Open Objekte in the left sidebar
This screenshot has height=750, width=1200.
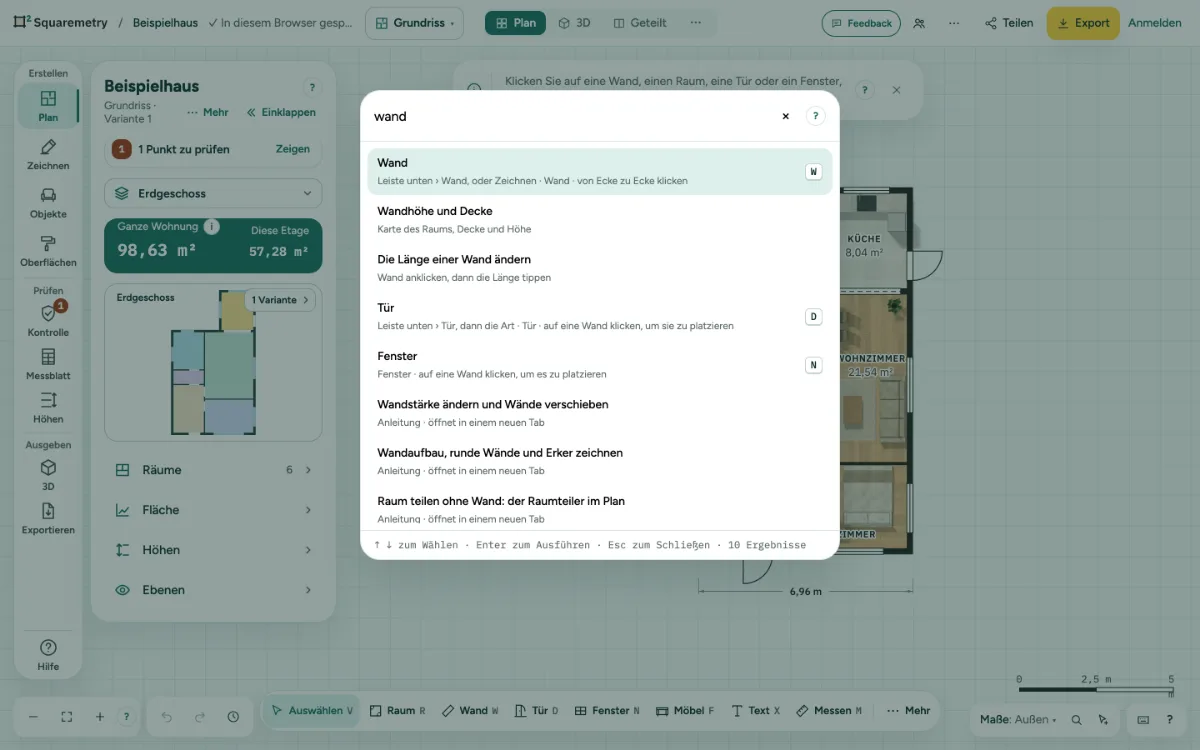point(48,203)
